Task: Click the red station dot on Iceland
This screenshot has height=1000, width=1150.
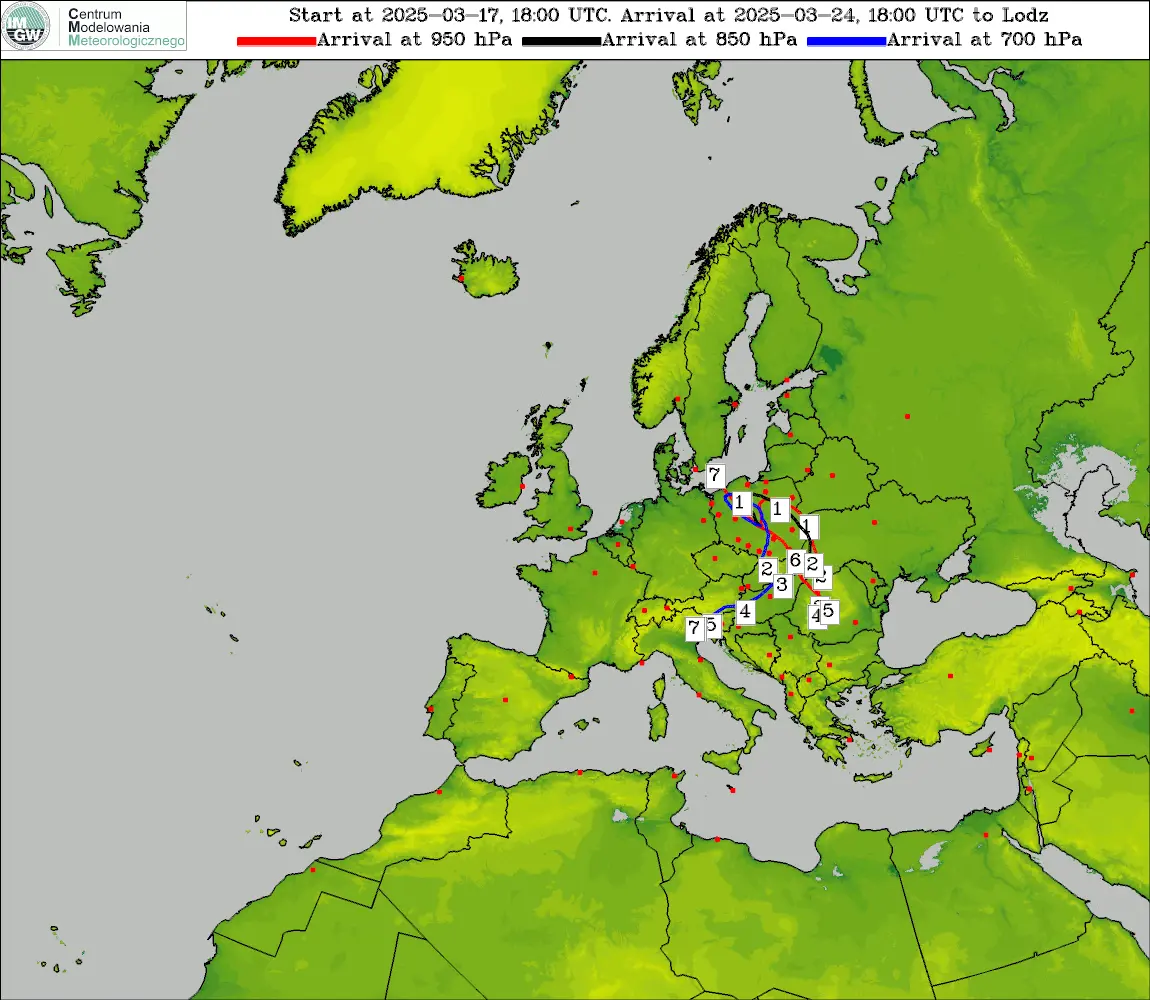Action: pyautogui.click(x=461, y=279)
